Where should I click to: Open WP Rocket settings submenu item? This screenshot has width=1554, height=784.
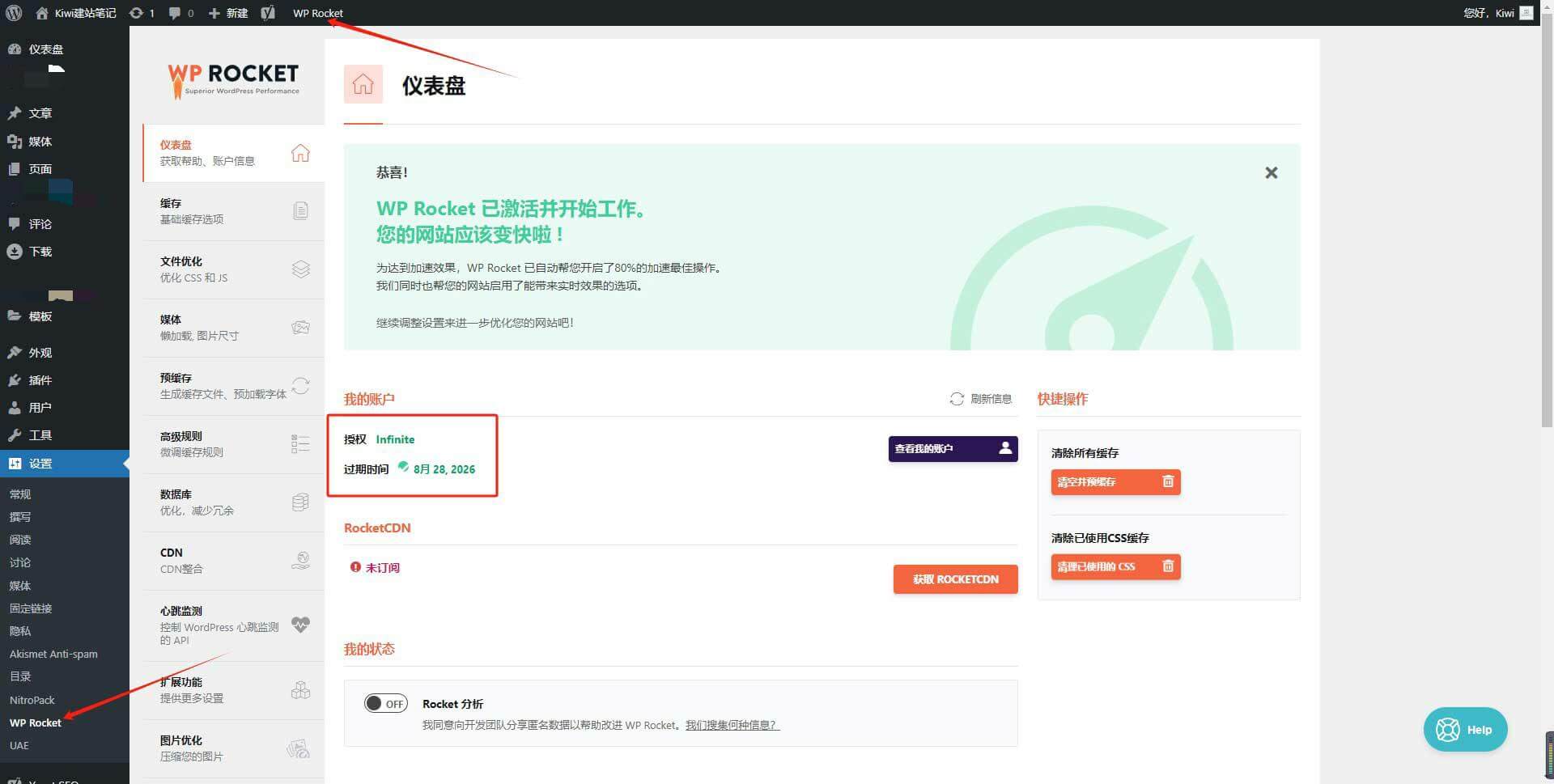(36, 723)
